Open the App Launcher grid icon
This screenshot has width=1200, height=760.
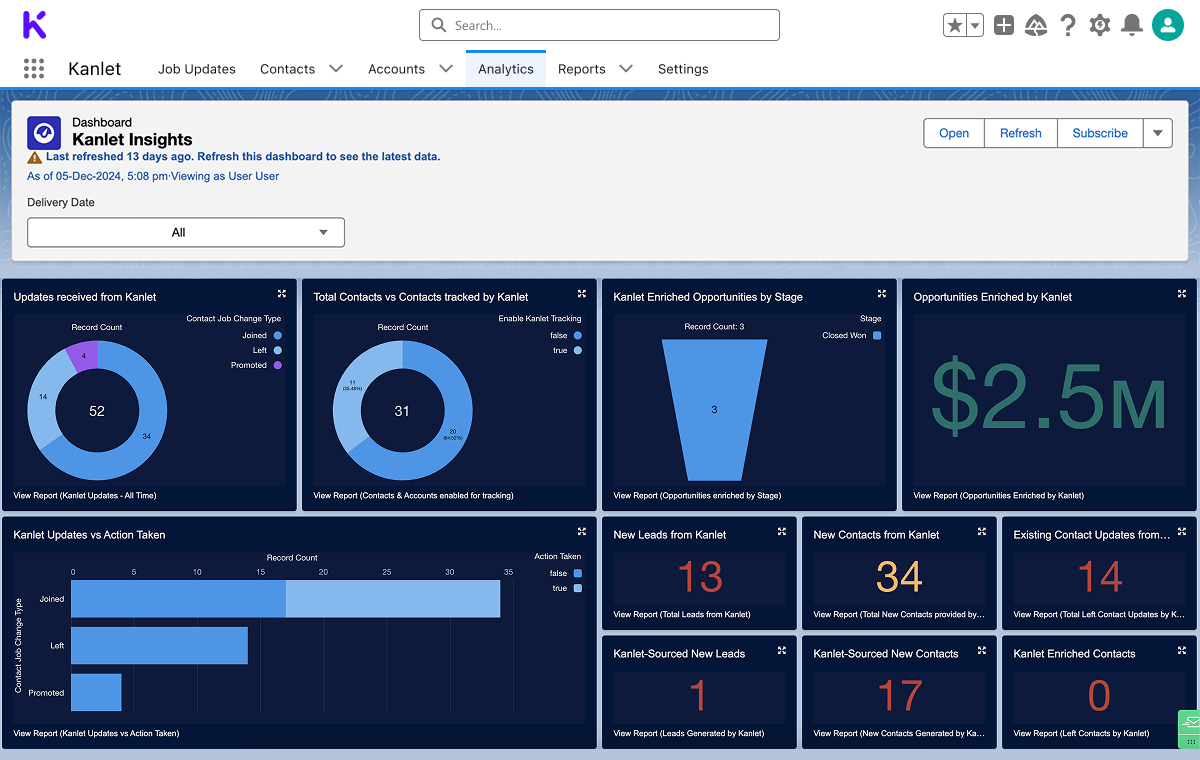point(34,69)
